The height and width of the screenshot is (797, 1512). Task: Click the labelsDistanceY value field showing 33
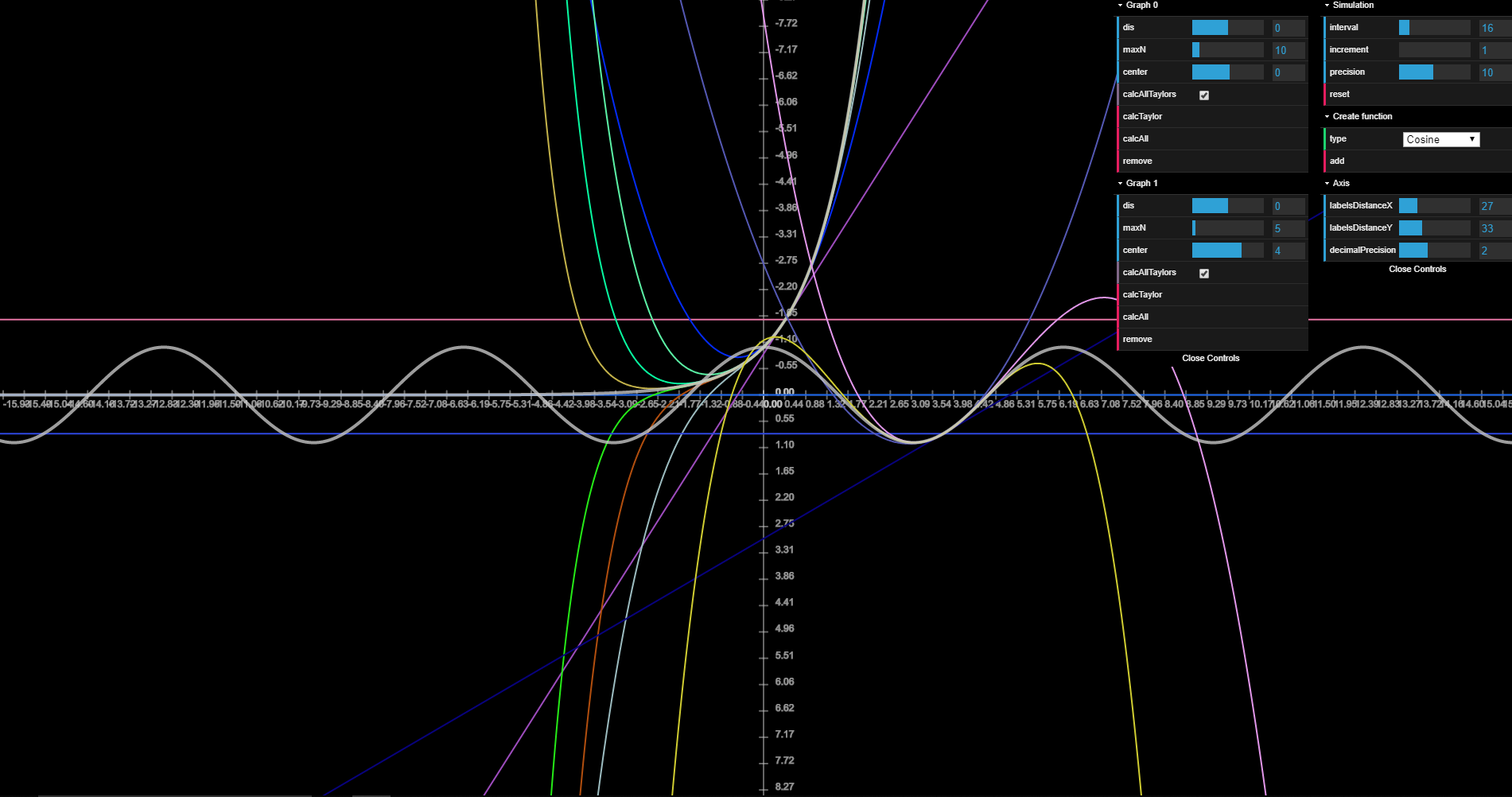point(1495,228)
